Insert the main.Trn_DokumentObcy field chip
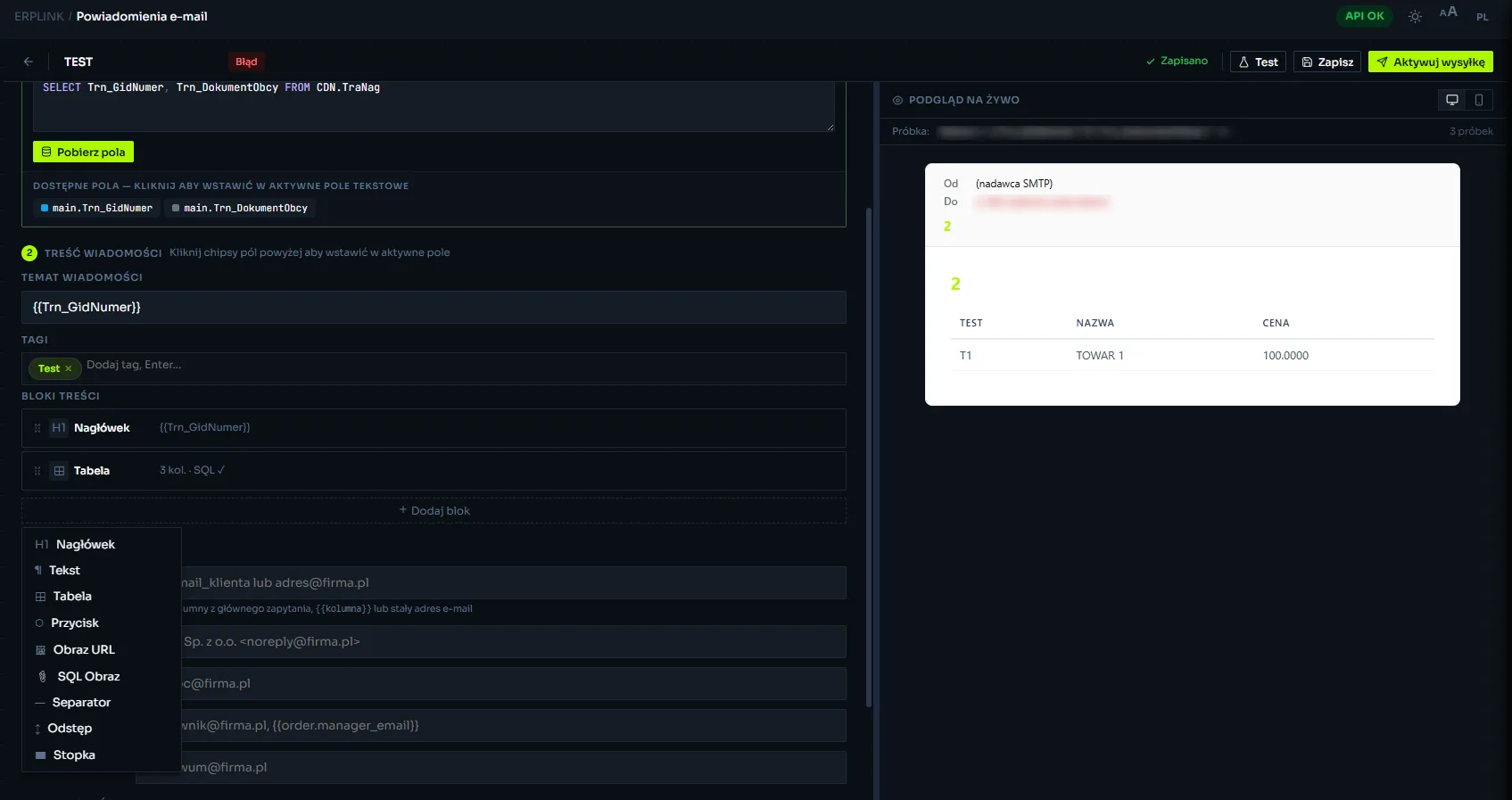The image size is (1512, 800). [x=240, y=208]
